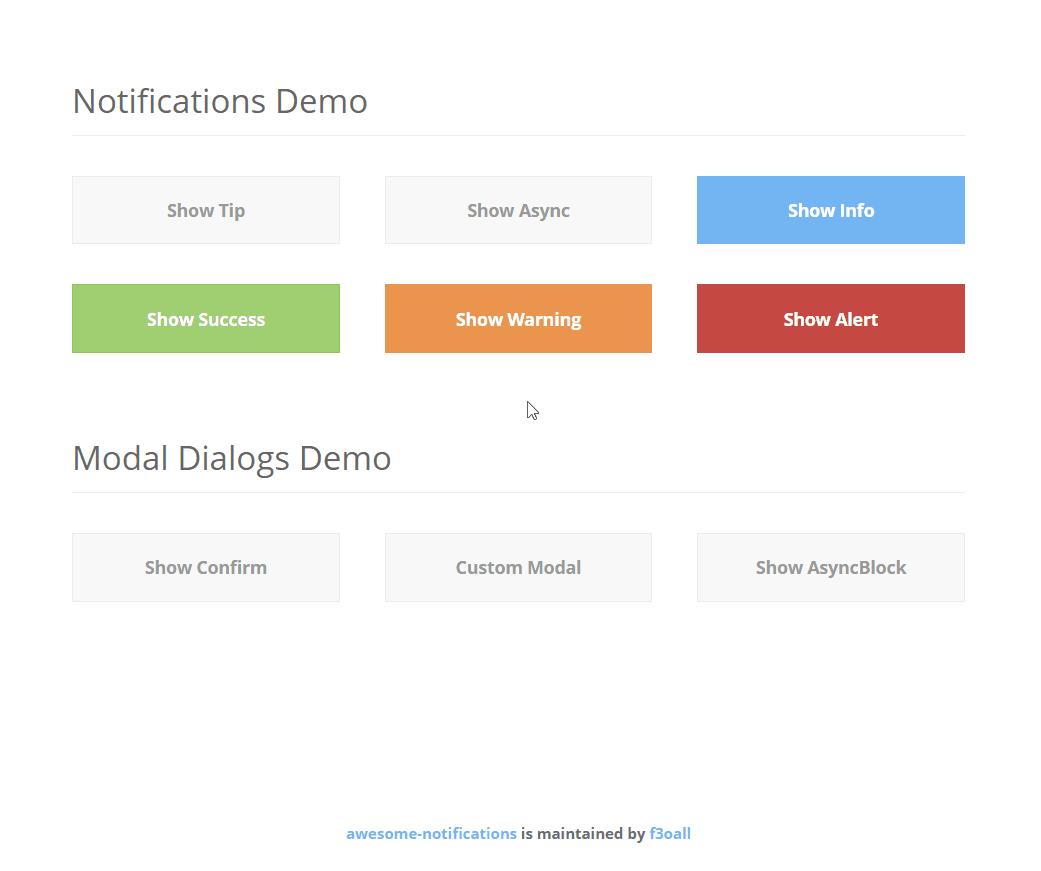Click the Show Tip button
1041x871 pixels.
click(x=206, y=210)
